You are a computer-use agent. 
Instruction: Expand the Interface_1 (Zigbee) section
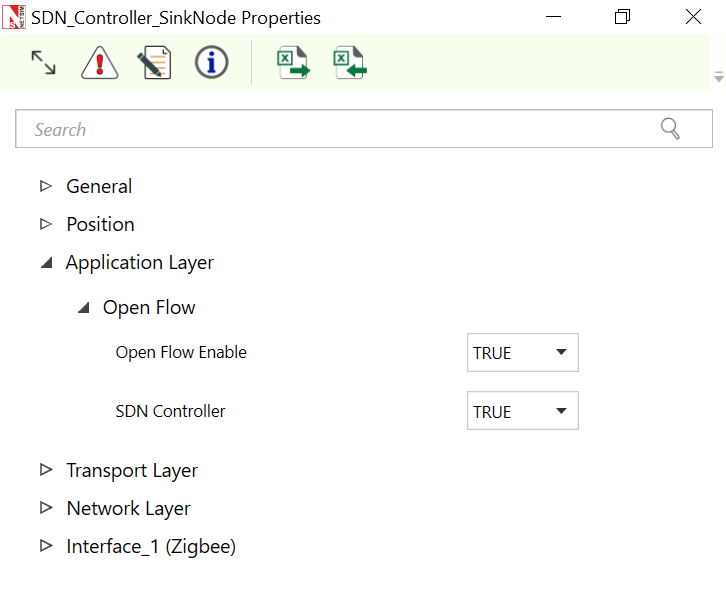45,546
